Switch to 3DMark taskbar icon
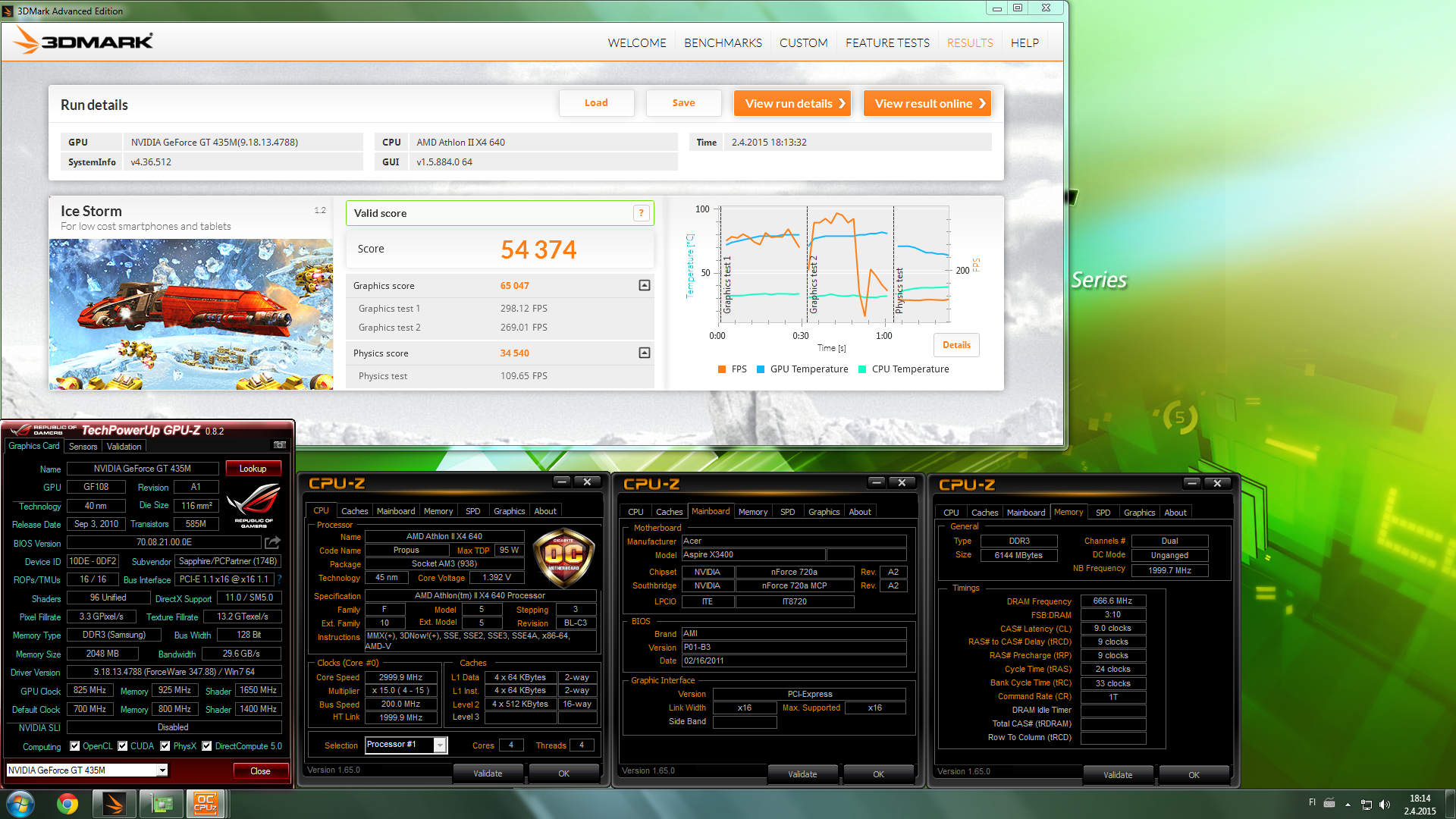 click(x=115, y=804)
